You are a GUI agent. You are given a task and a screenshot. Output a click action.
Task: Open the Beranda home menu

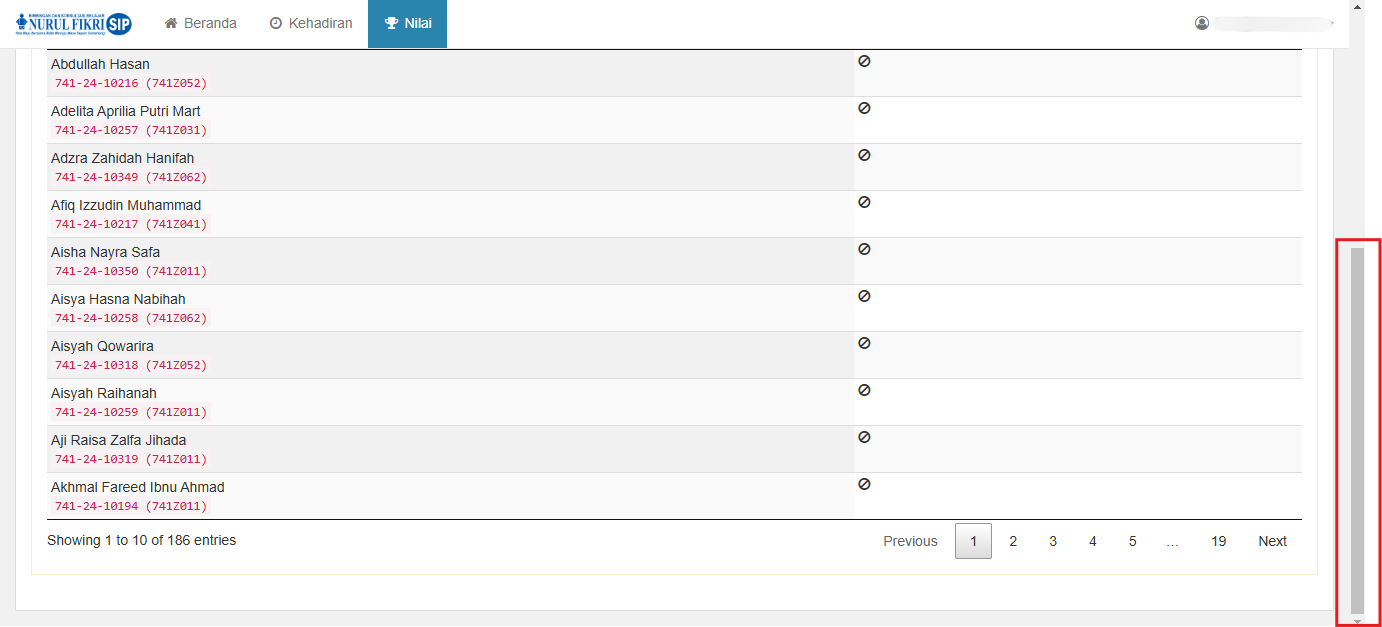(200, 23)
